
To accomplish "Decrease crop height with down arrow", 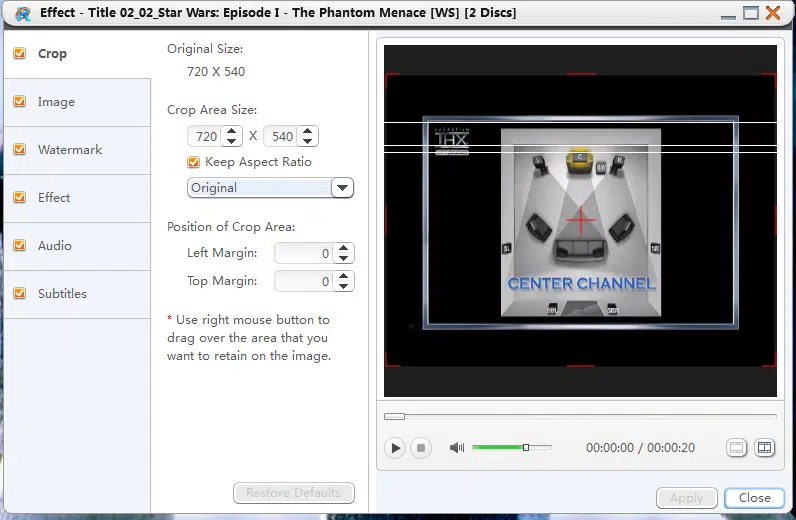I will tap(308, 141).
